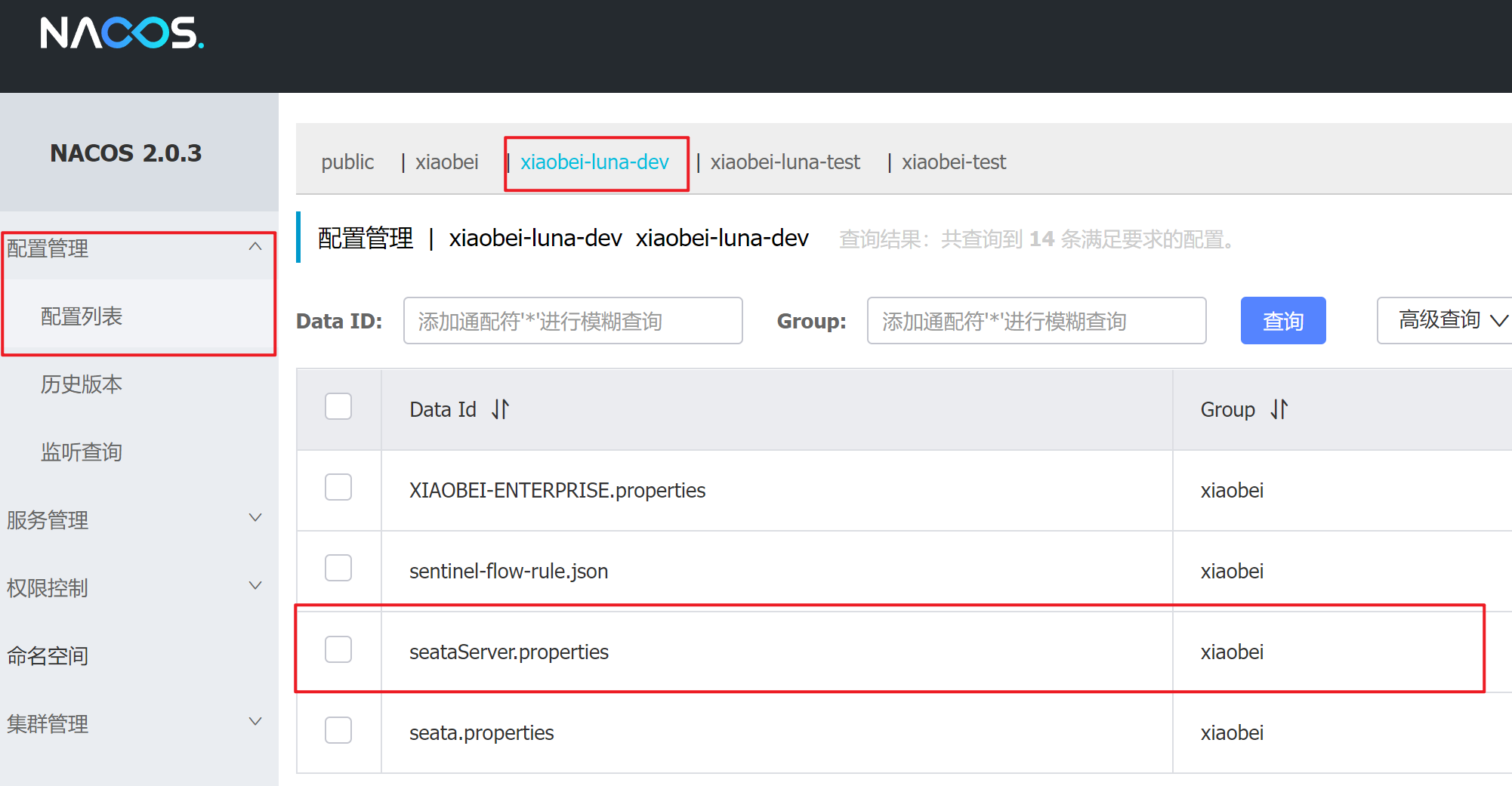This screenshot has height=786, width=1512.
Task: Click the XIAOBEI-ENTERPRISE.properties data id
Action: (x=557, y=491)
